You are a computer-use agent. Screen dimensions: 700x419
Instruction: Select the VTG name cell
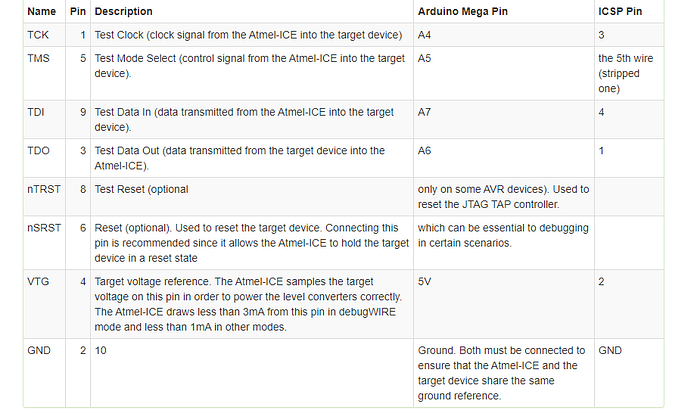pyautogui.click(x=38, y=283)
